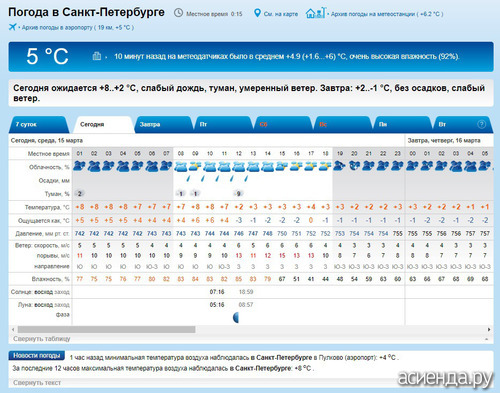This screenshot has width=500, height=393.
Task: Click the Сегодня, среда, 15 марта header
Action: tap(47, 140)
